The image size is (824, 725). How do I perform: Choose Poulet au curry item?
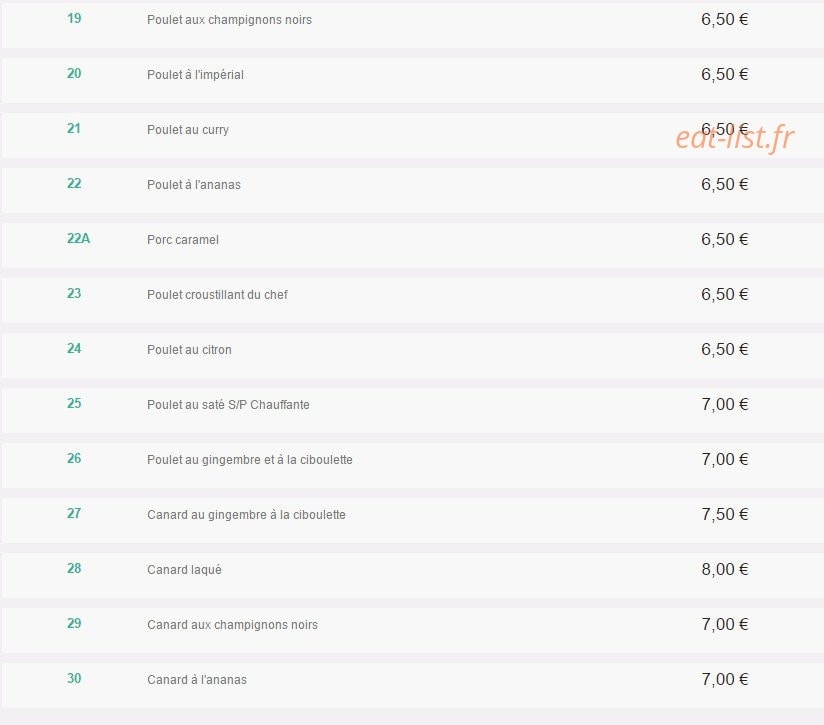[x=188, y=130]
